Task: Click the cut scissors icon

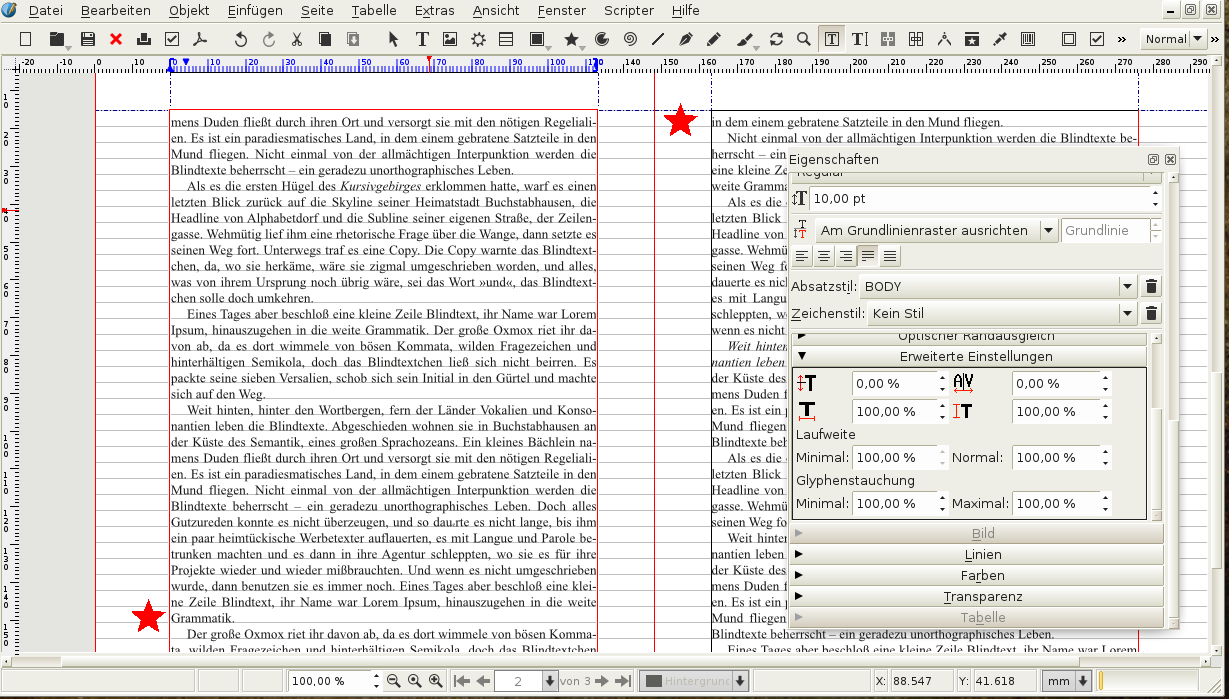Action: tap(297, 39)
